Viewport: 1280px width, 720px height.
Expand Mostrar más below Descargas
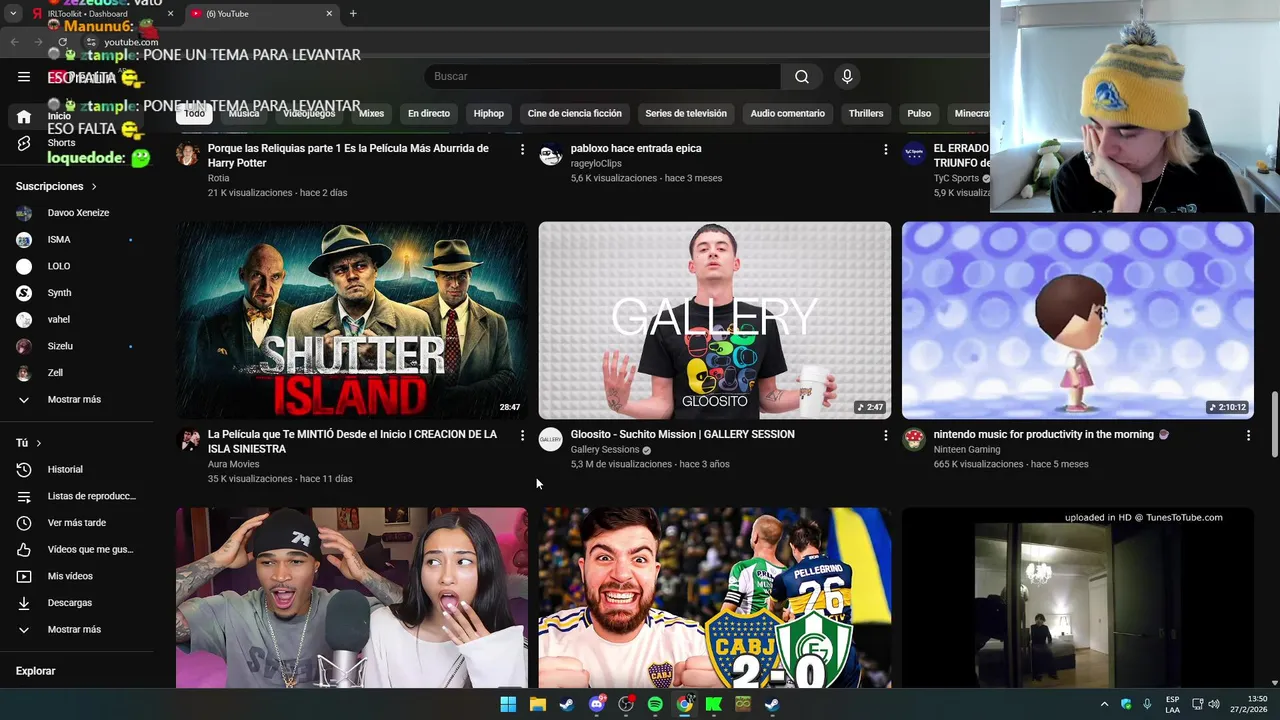point(75,630)
